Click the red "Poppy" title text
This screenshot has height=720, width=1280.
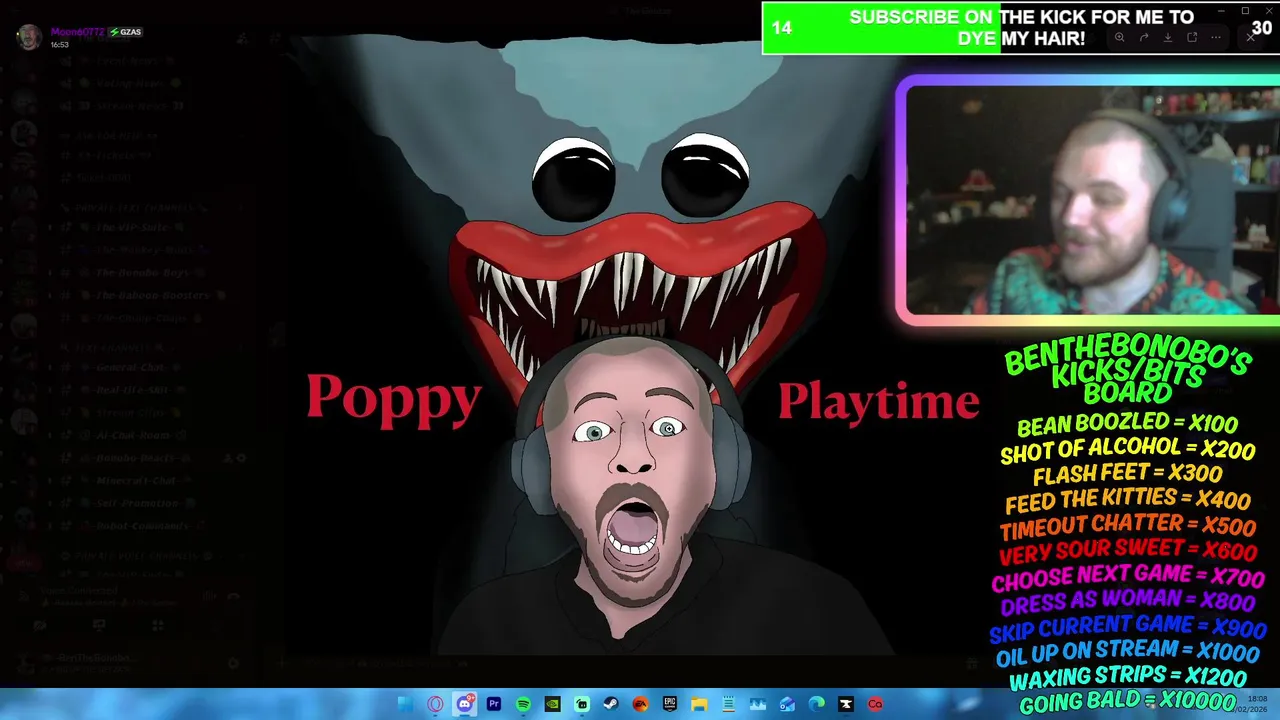click(x=394, y=398)
